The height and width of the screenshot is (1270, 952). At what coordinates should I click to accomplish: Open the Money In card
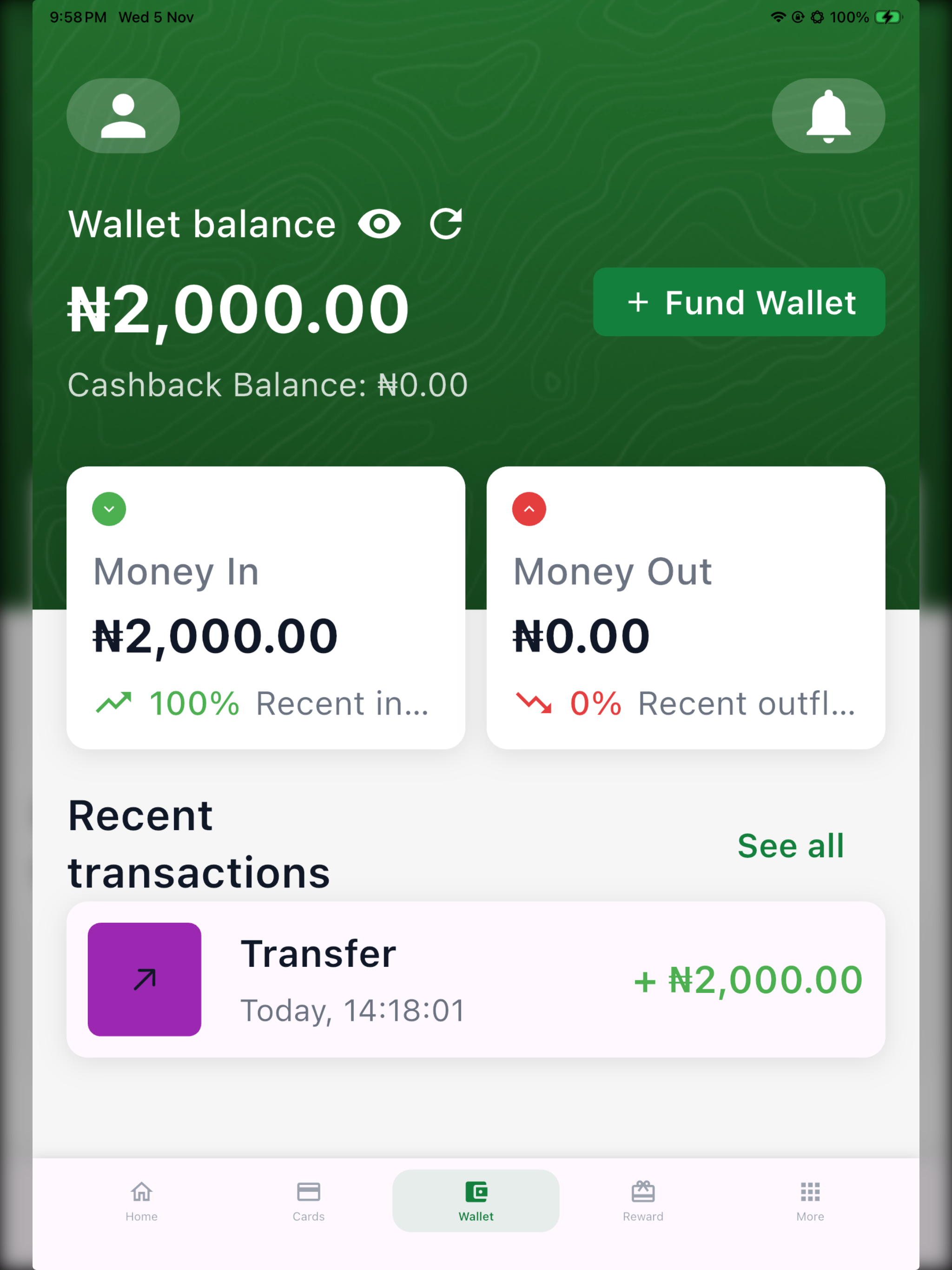point(266,608)
